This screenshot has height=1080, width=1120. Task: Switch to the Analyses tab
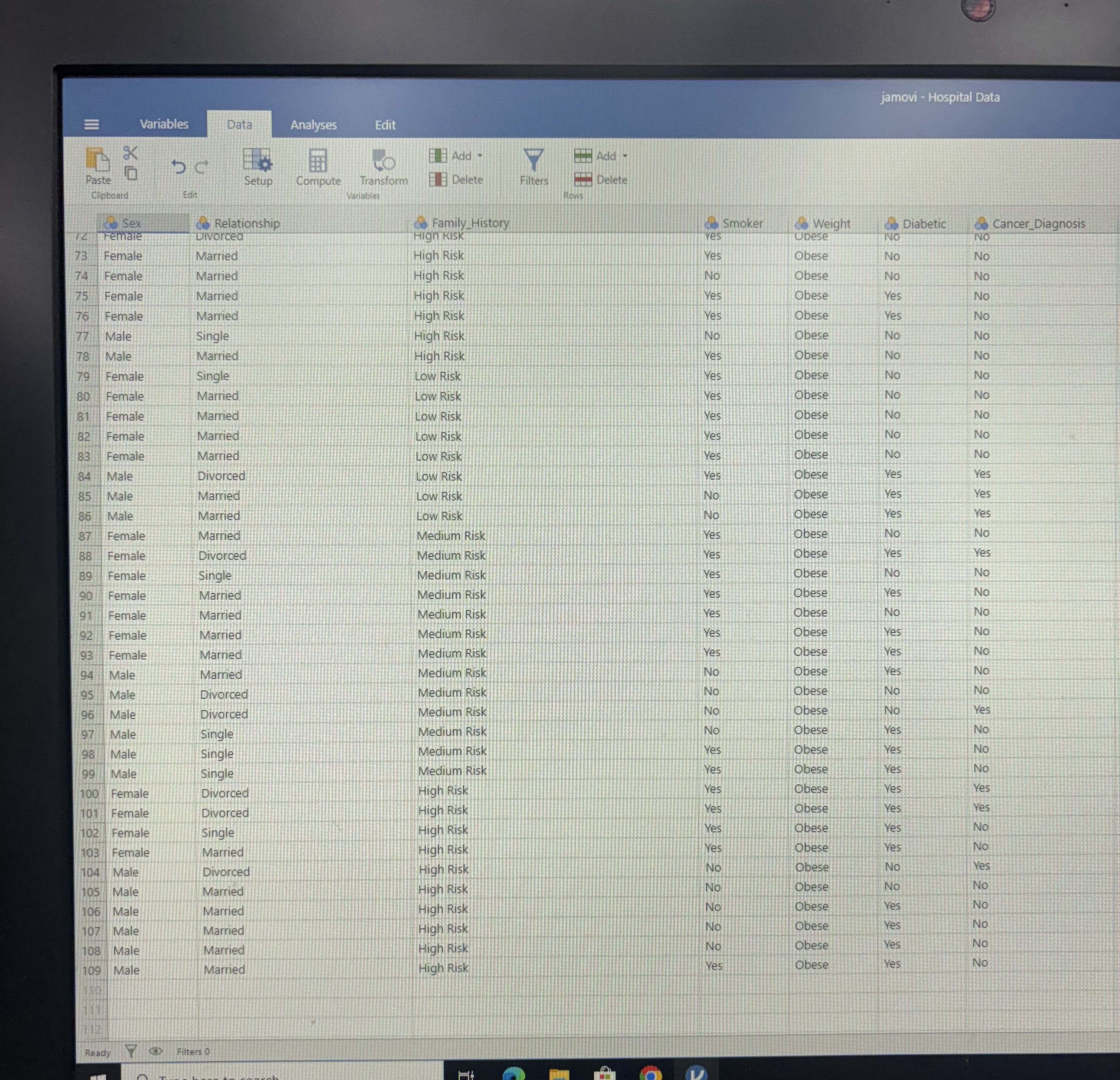[x=313, y=124]
